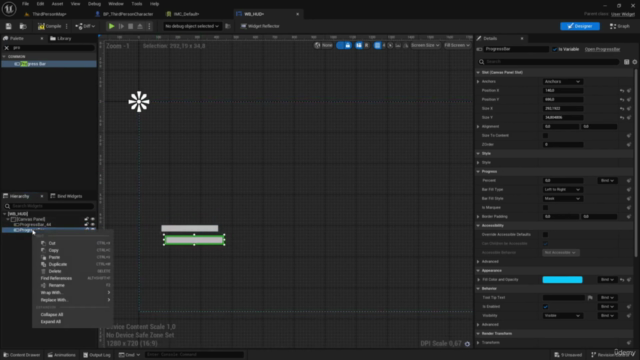Open the Details property matrix grid icon

pos(627,62)
